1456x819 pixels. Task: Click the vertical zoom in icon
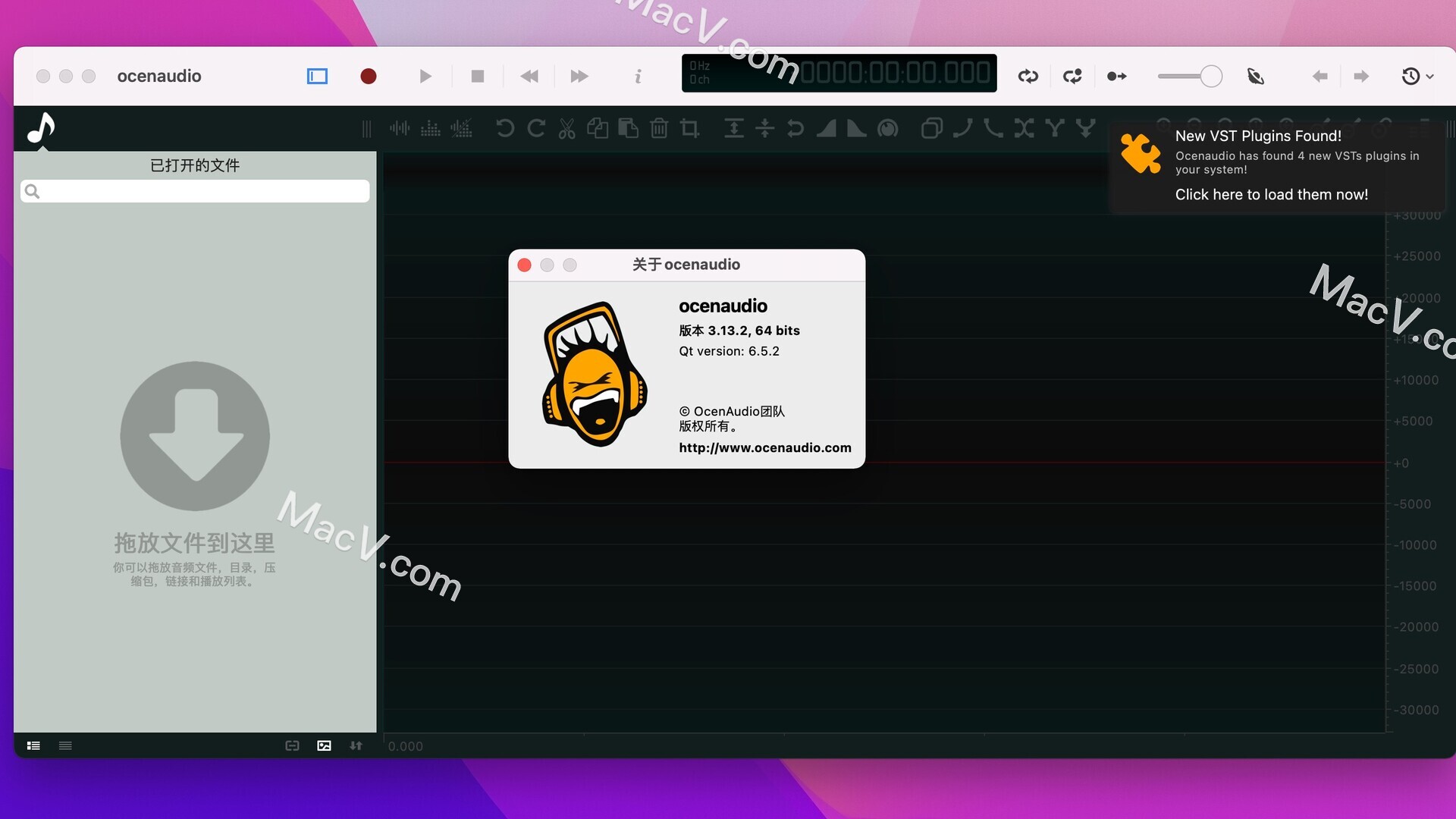click(734, 128)
